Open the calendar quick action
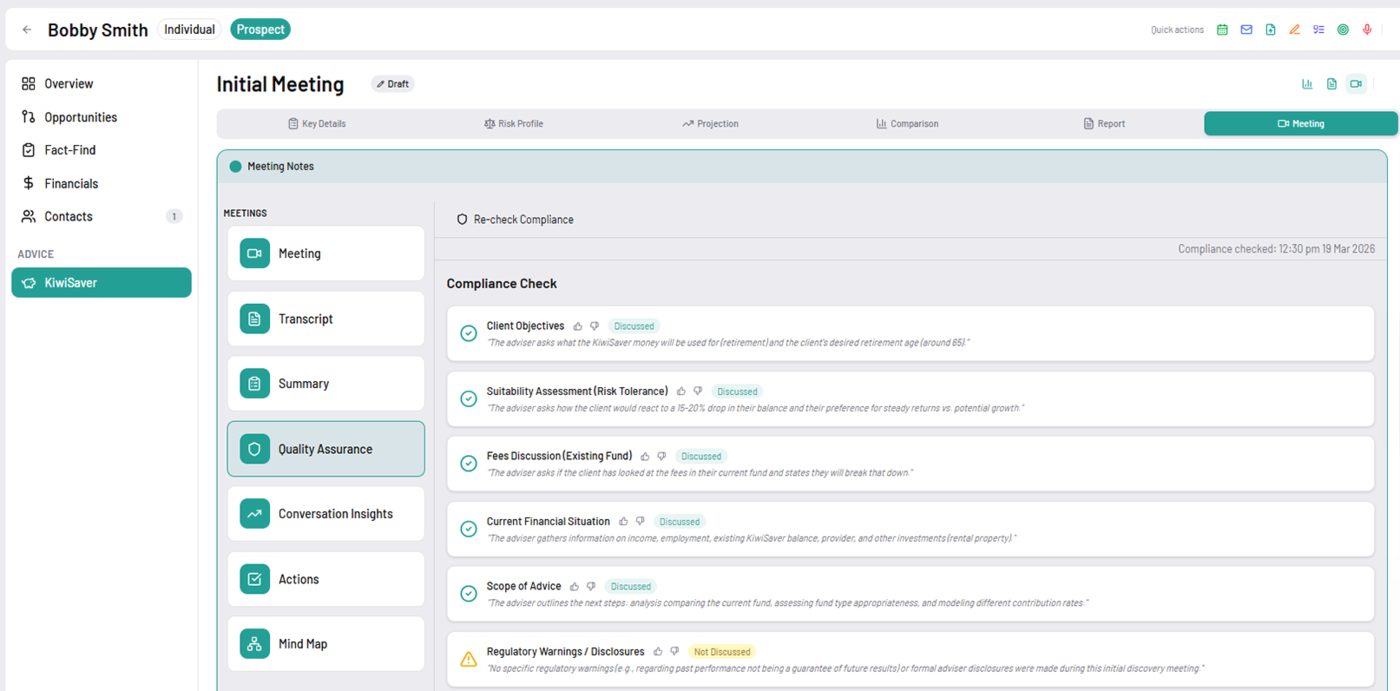Image resolution: width=1400 pixels, height=691 pixels. tap(1222, 29)
